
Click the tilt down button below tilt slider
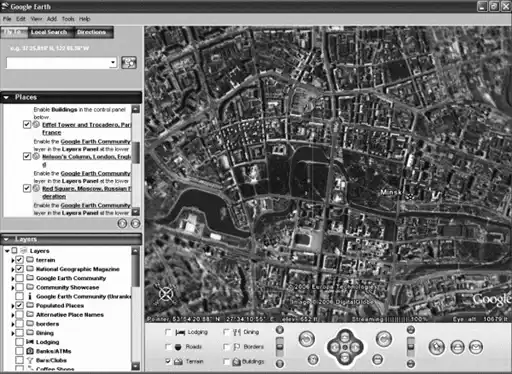coord(411,364)
